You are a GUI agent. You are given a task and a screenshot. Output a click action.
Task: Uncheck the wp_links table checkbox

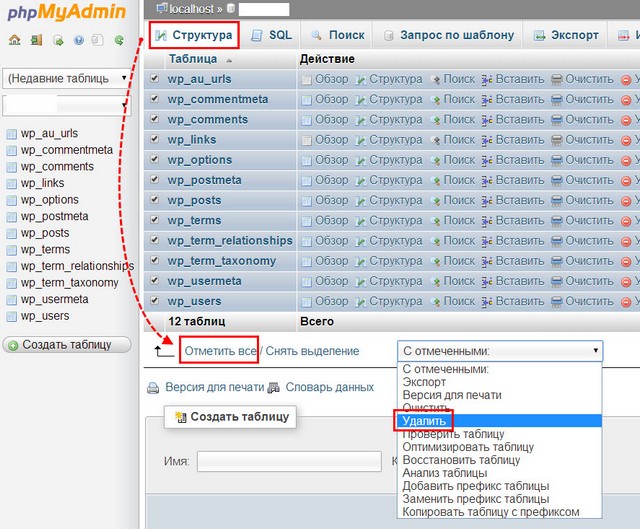tap(154, 139)
